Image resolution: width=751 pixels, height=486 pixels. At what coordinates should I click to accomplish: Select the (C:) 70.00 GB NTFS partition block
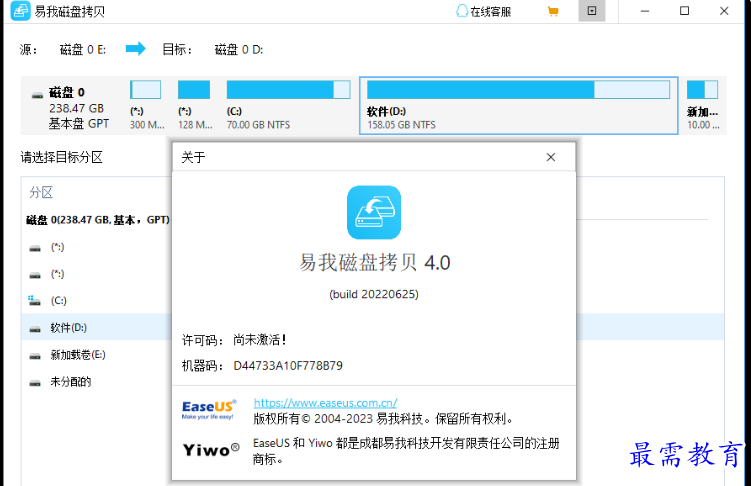tap(288, 105)
